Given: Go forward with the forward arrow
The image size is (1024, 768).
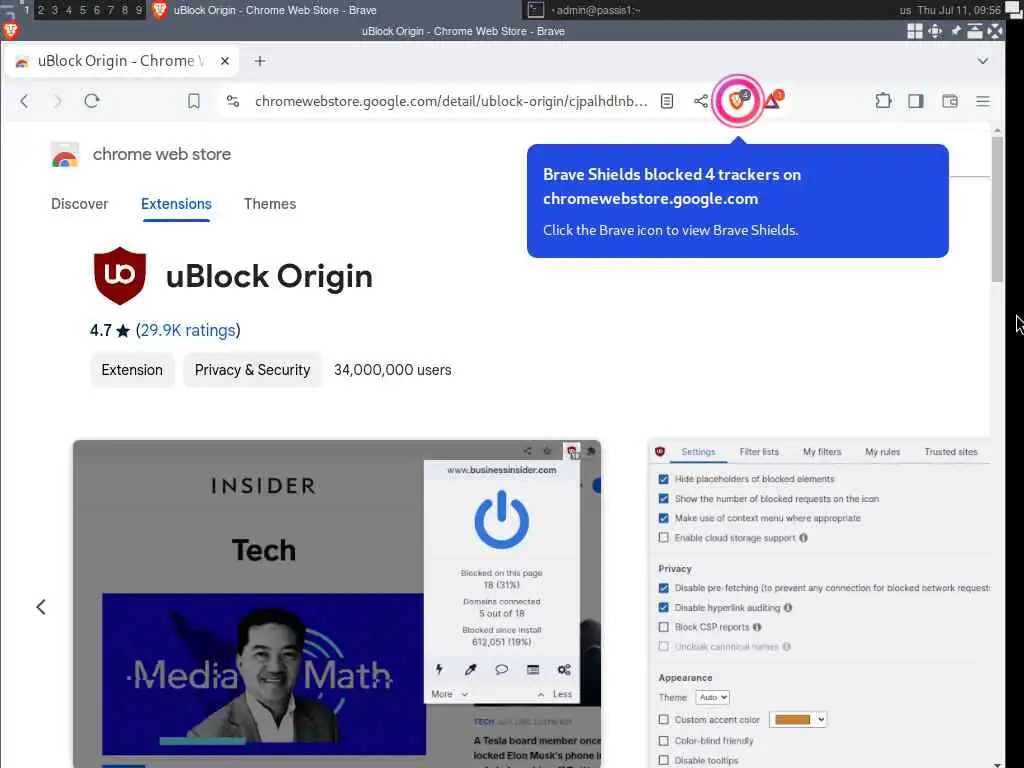Looking at the screenshot, I should pyautogui.click(x=57, y=101).
